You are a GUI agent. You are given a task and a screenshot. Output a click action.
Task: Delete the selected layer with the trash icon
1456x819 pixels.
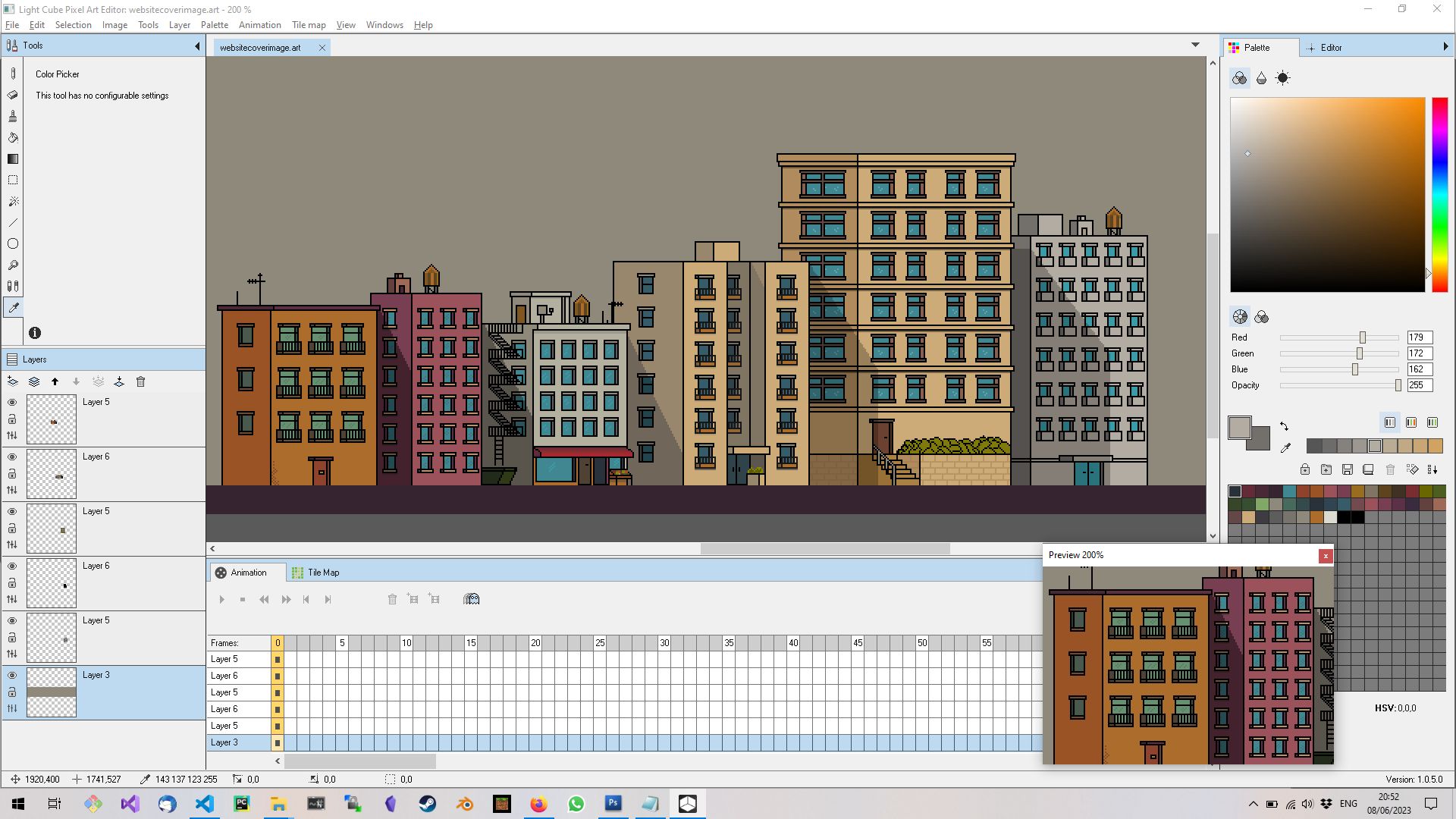[141, 381]
